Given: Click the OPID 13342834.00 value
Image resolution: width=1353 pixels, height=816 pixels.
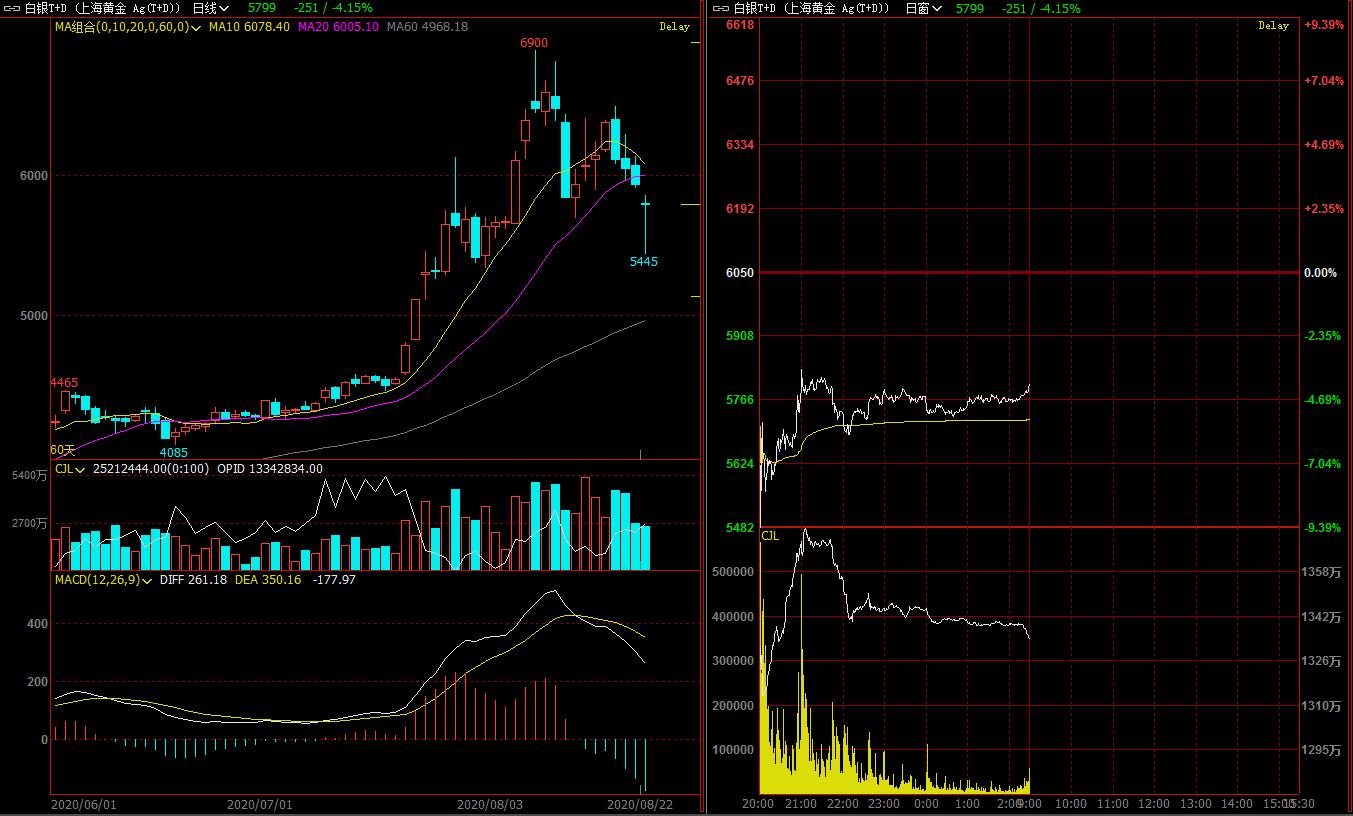Looking at the screenshot, I should 270,468.
